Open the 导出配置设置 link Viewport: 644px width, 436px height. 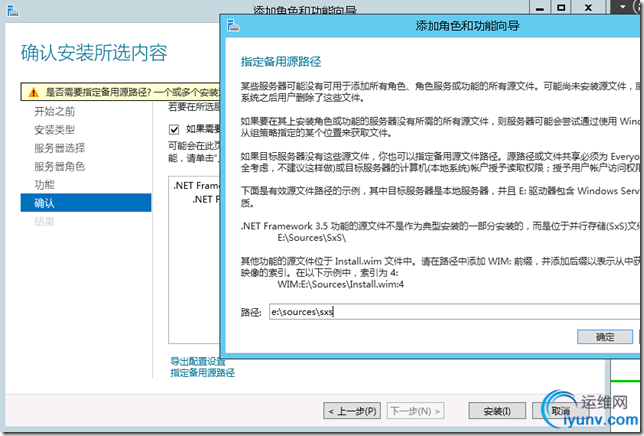point(198,361)
